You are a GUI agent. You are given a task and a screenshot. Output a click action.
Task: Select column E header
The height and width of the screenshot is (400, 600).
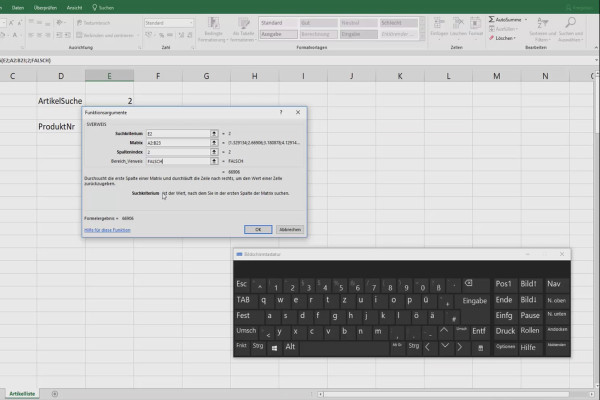[109, 76]
